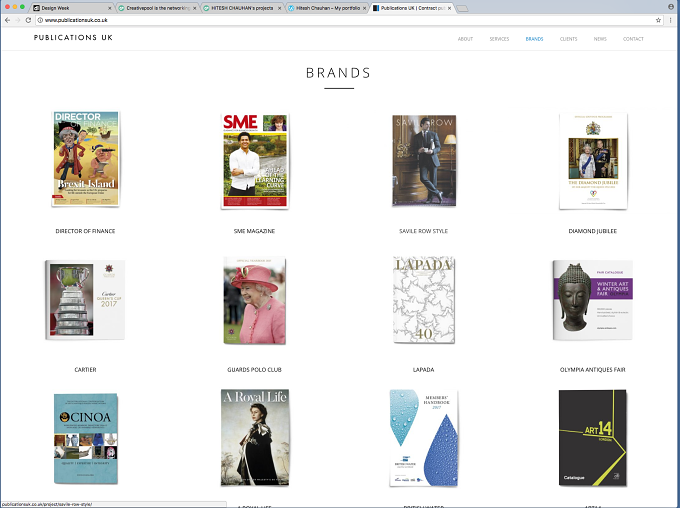Screen dimensions: 680x508
Task: Close the Creativepool tab
Action: click(x=194, y=8)
